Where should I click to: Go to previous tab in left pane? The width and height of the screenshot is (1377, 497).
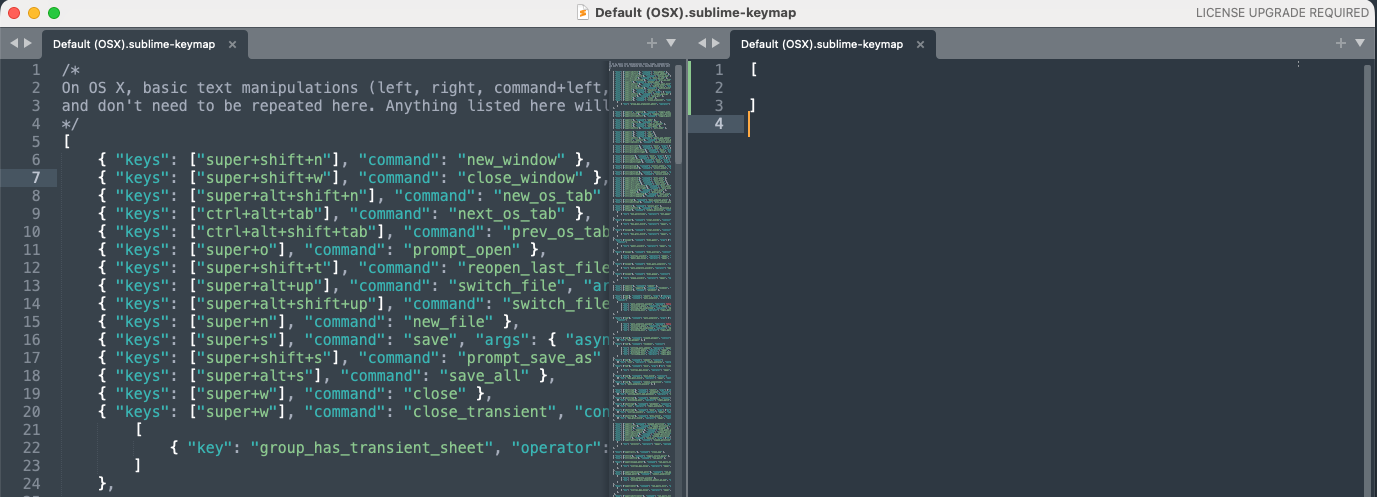14,44
